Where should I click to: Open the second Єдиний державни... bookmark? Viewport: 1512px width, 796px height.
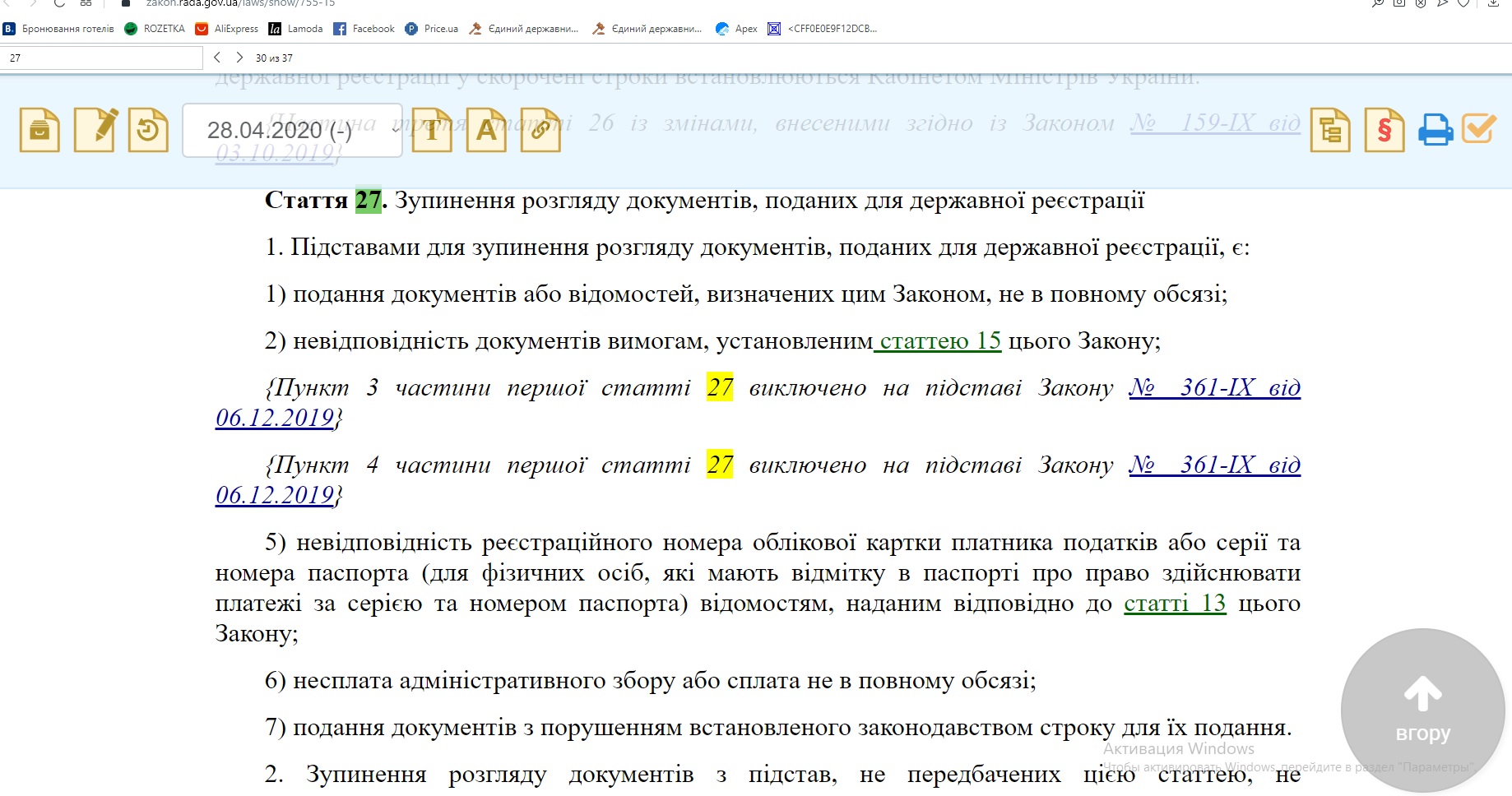[647, 29]
